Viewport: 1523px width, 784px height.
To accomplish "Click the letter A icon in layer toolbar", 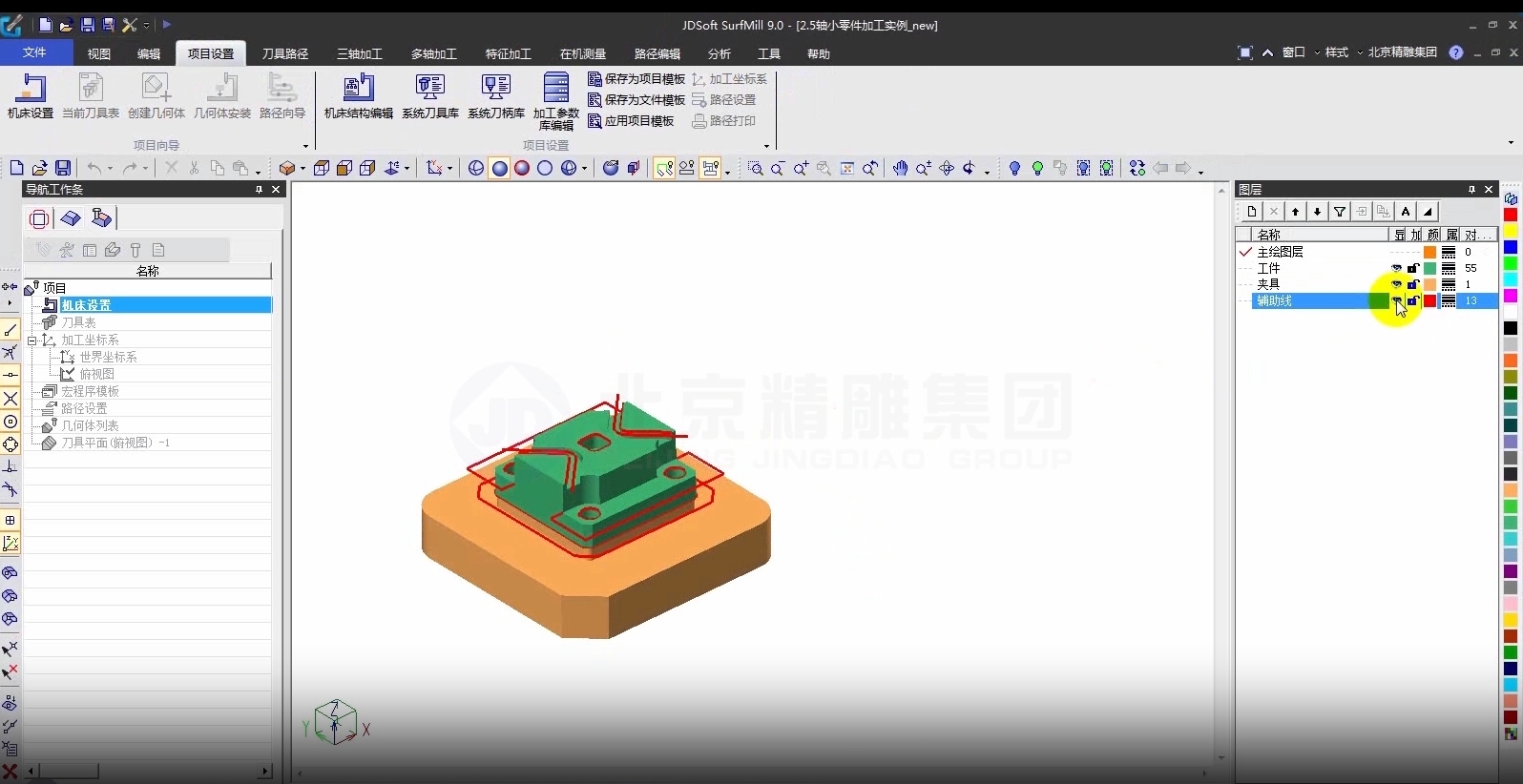I will click(1406, 212).
